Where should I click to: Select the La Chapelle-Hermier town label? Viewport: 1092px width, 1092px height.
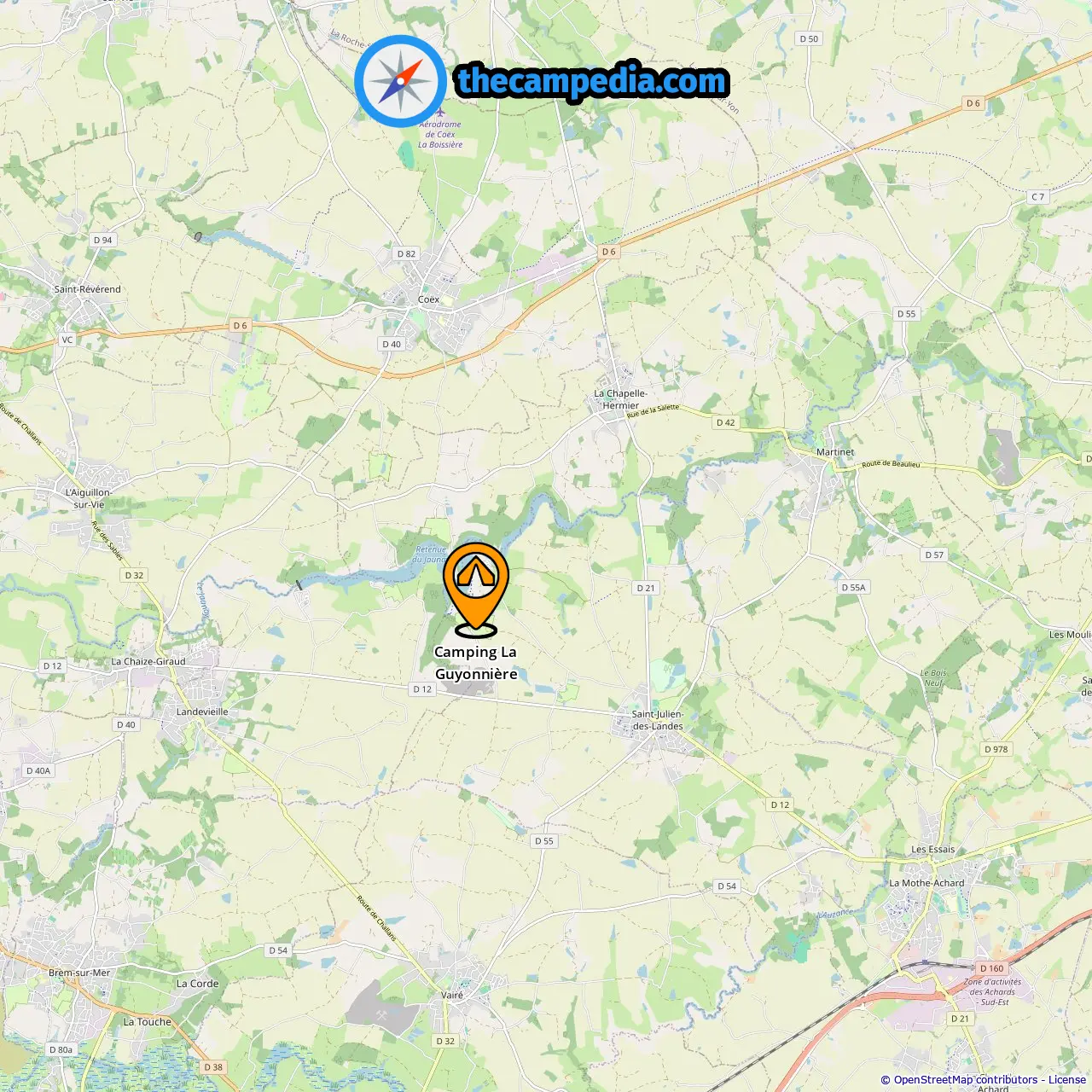[620, 399]
